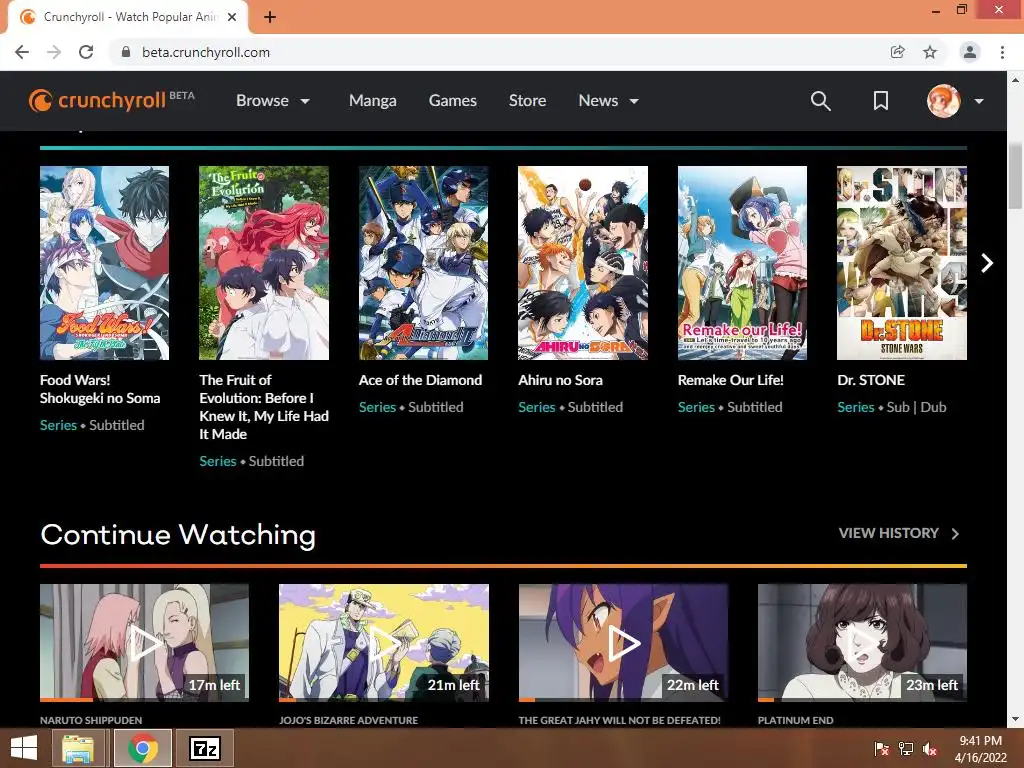1024x768 pixels.
Task: Click the browser back arrow
Action: [x=22, y=52]
